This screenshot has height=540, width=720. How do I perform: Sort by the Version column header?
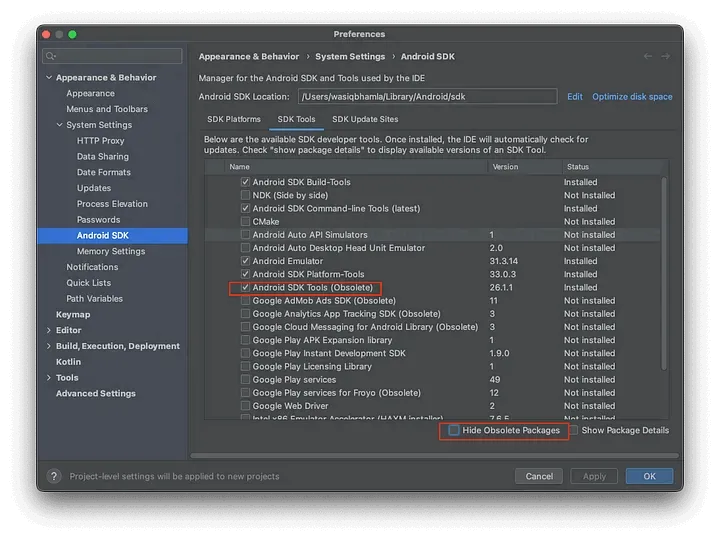(525, 167)
